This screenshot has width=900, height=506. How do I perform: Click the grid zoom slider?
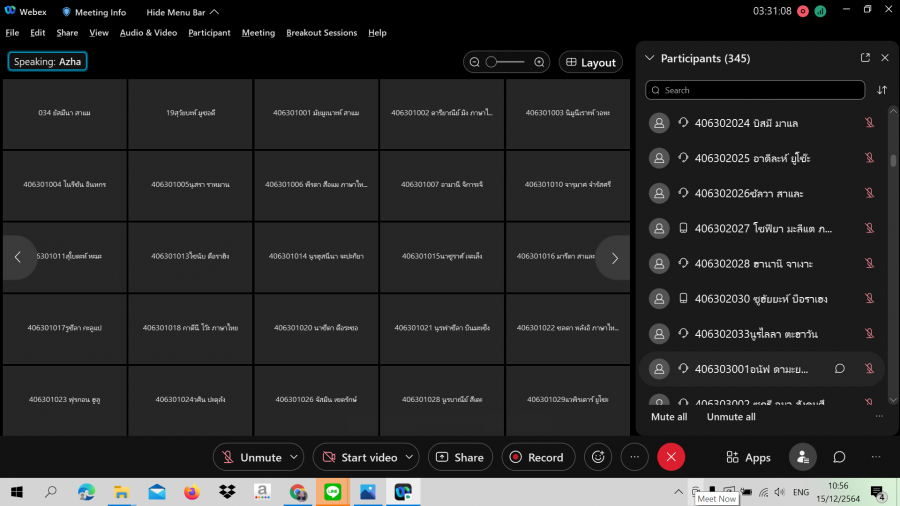pyautogui.click(x=505, y=62)
